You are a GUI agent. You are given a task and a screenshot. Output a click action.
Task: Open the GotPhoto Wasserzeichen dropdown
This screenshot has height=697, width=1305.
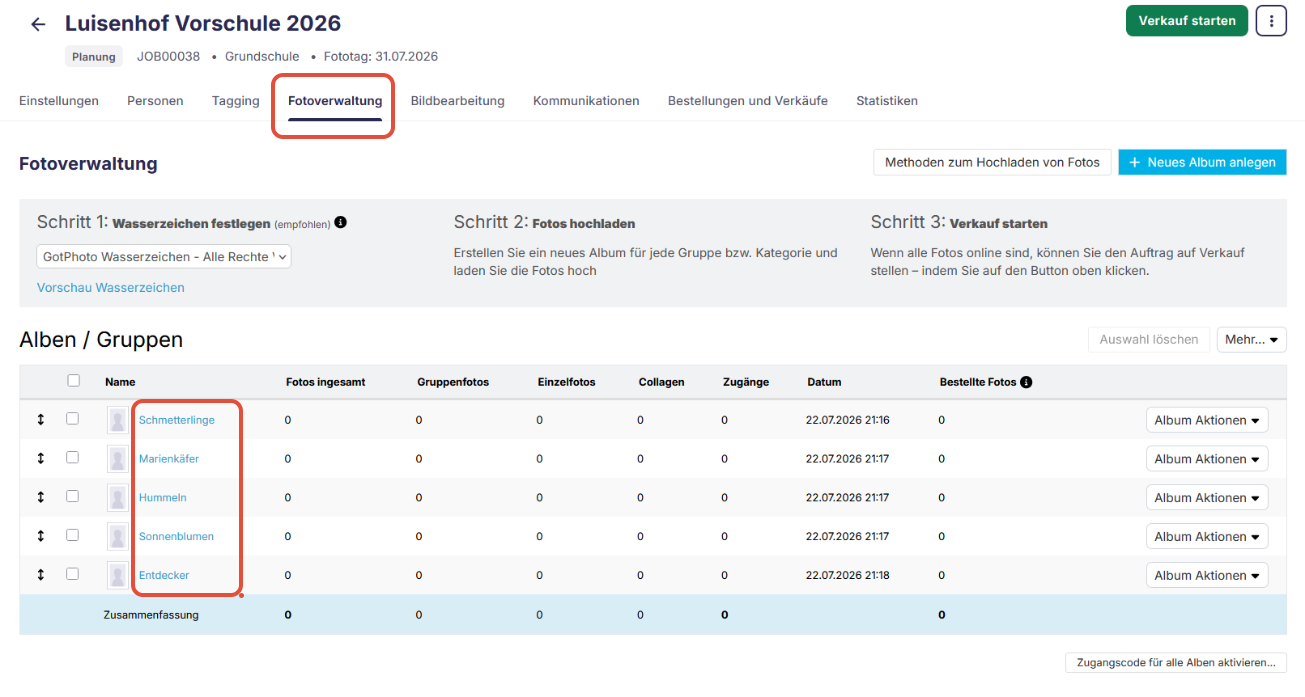[x=164, y=257]
